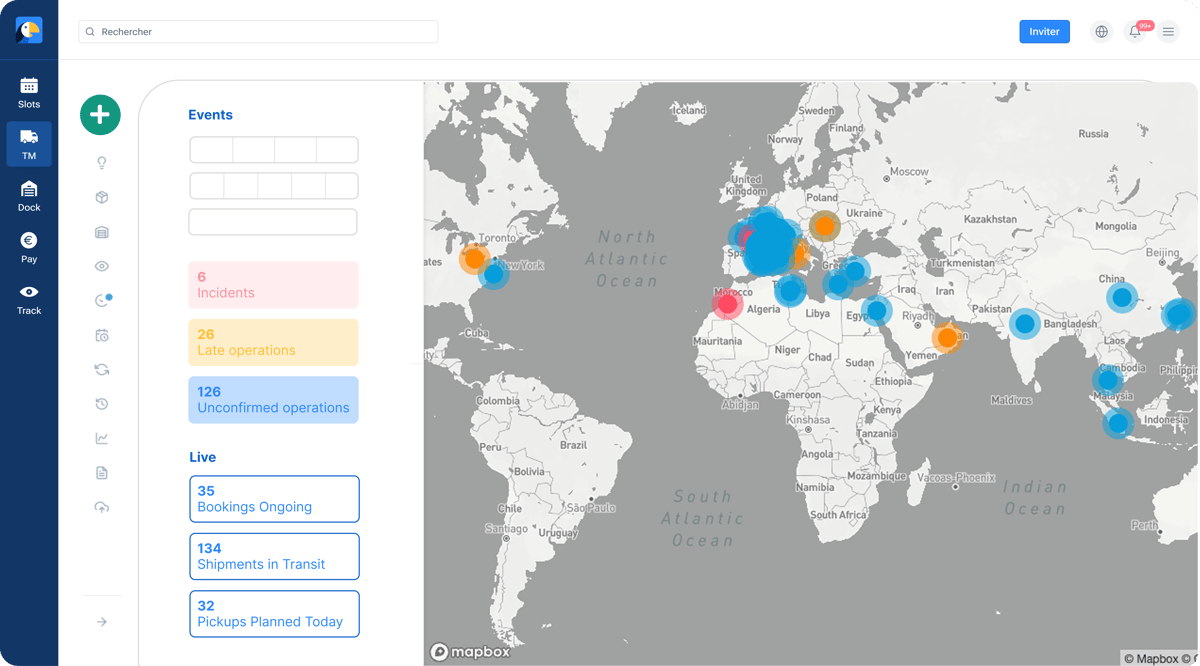This screenshot has height=666, width=1200.
Task: Expand the sidebar with the arrow icon
Action: tap(101, 622)
